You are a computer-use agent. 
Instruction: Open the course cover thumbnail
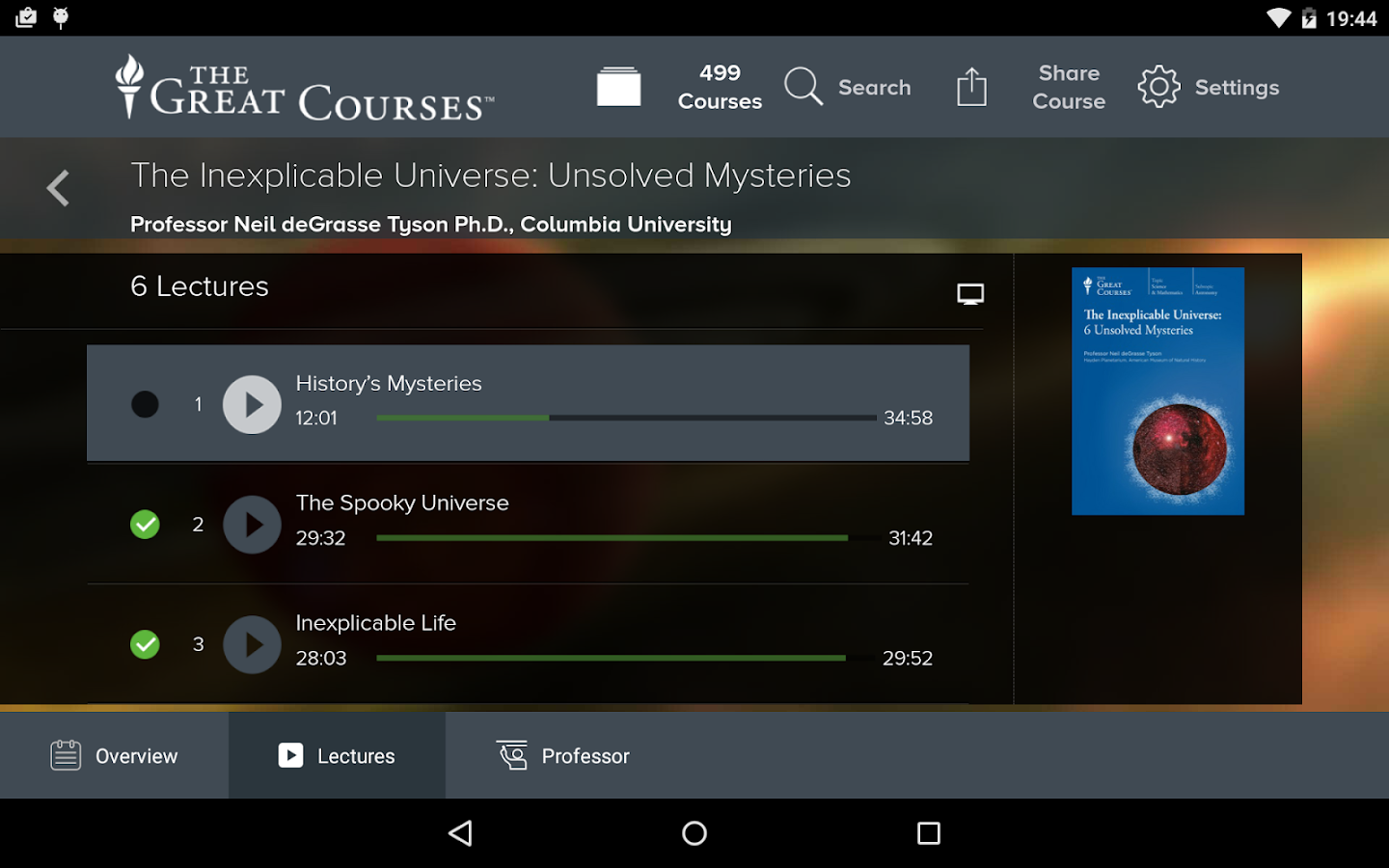pos(1157,391)
